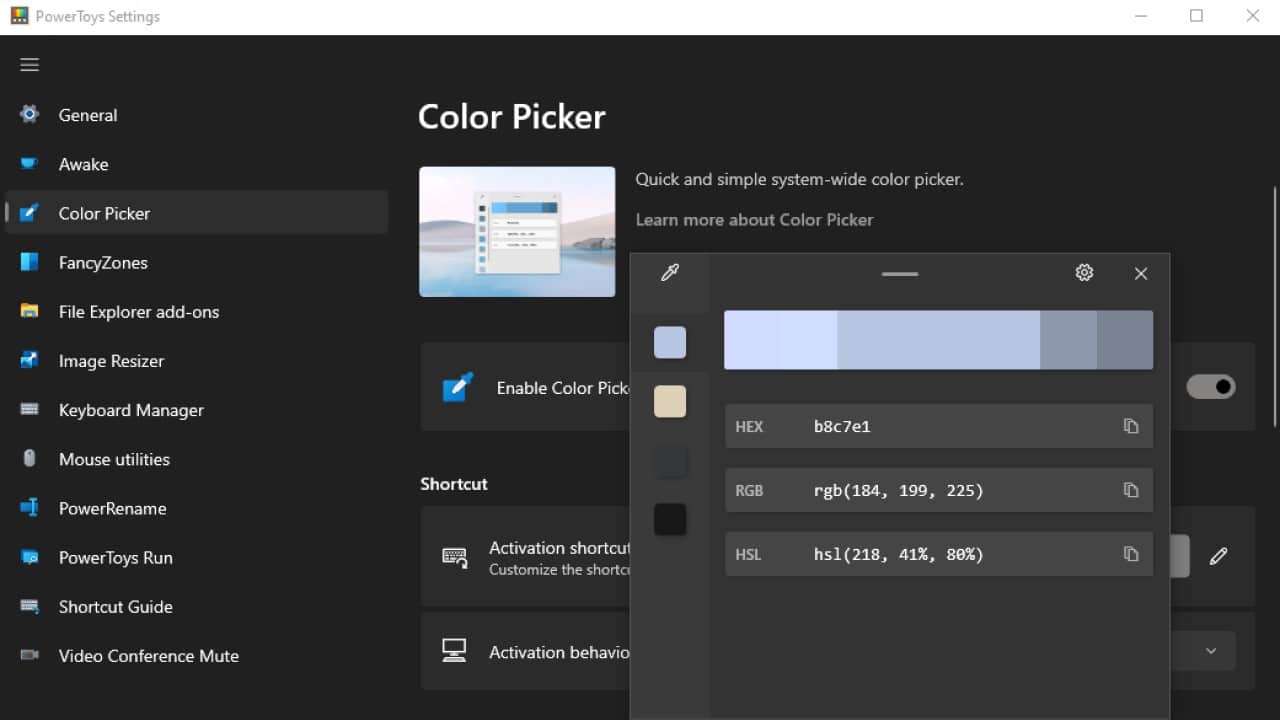
Task: Click the File Explorer add-ons icon
Action: coord(29,311)
